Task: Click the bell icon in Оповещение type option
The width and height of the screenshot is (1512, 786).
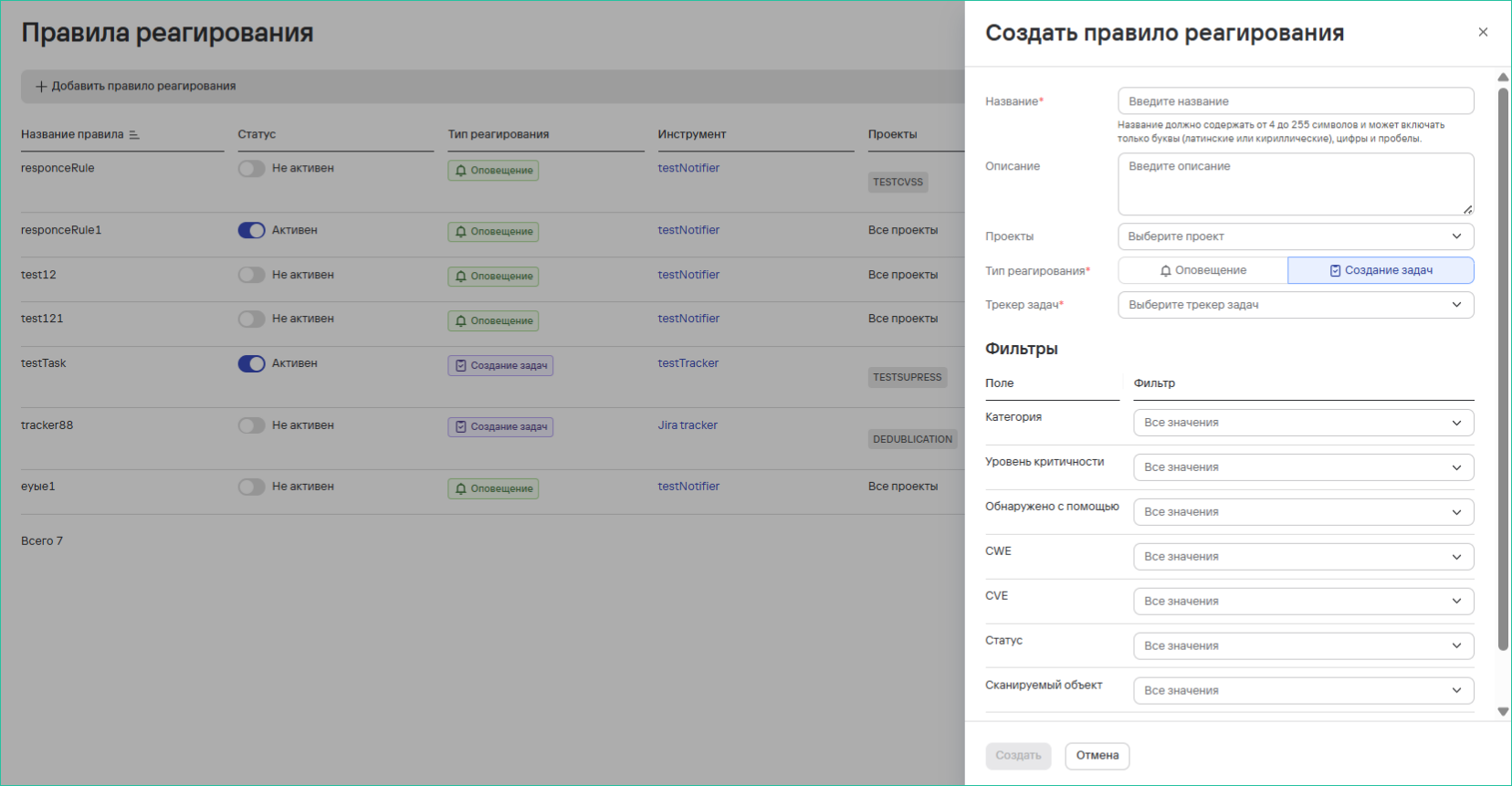Action: (x=1166, y=271)
